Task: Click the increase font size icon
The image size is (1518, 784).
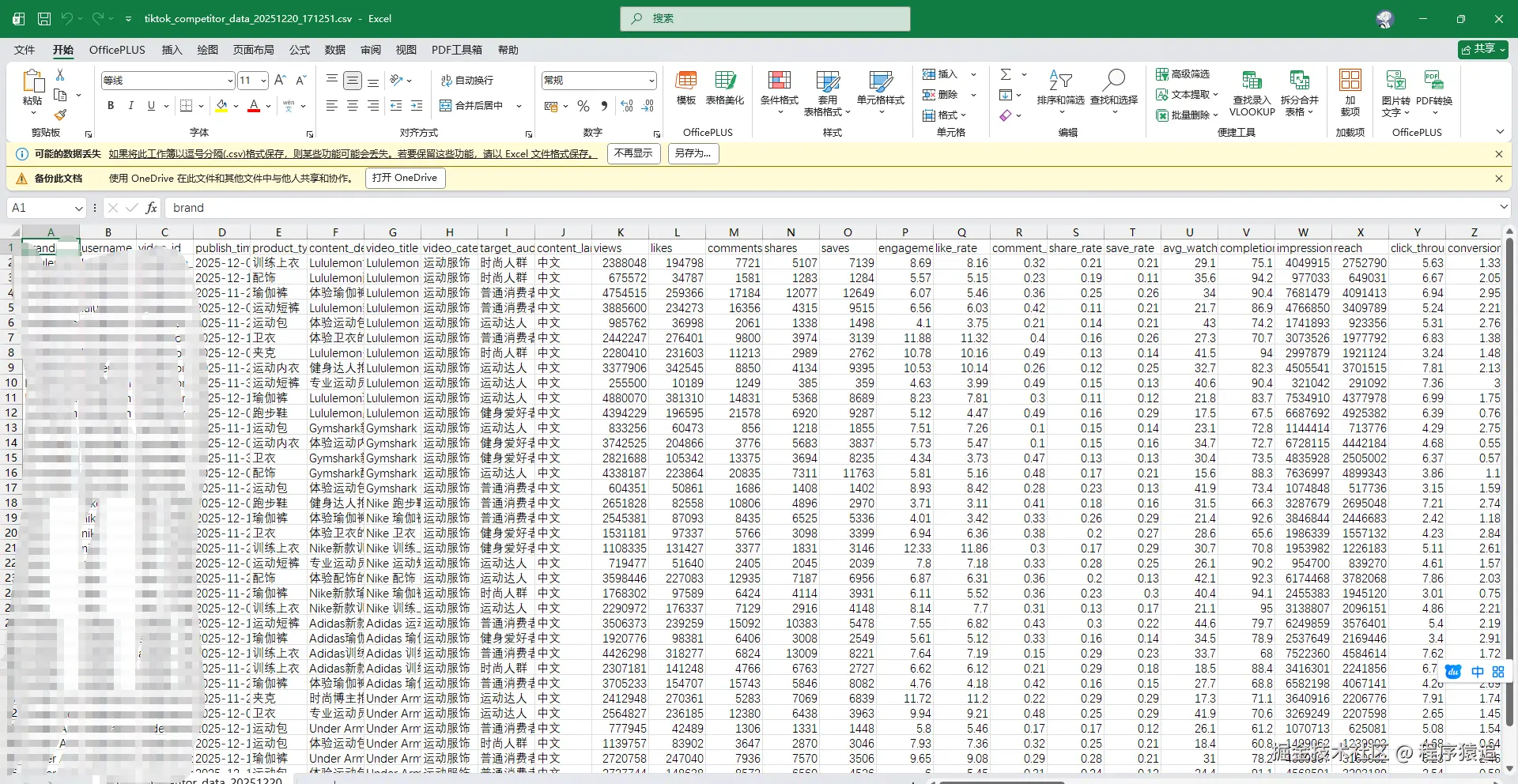Action: pos(280,80)
